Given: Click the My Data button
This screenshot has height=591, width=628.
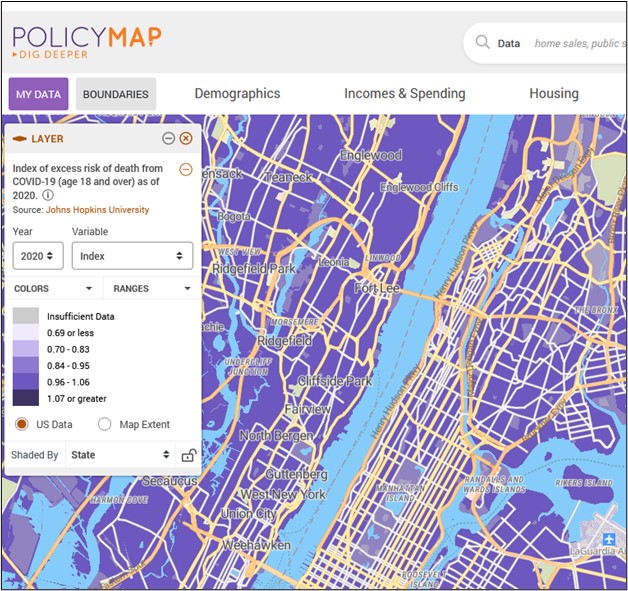Looking at the screenshot, I should [x=38, y=95].
